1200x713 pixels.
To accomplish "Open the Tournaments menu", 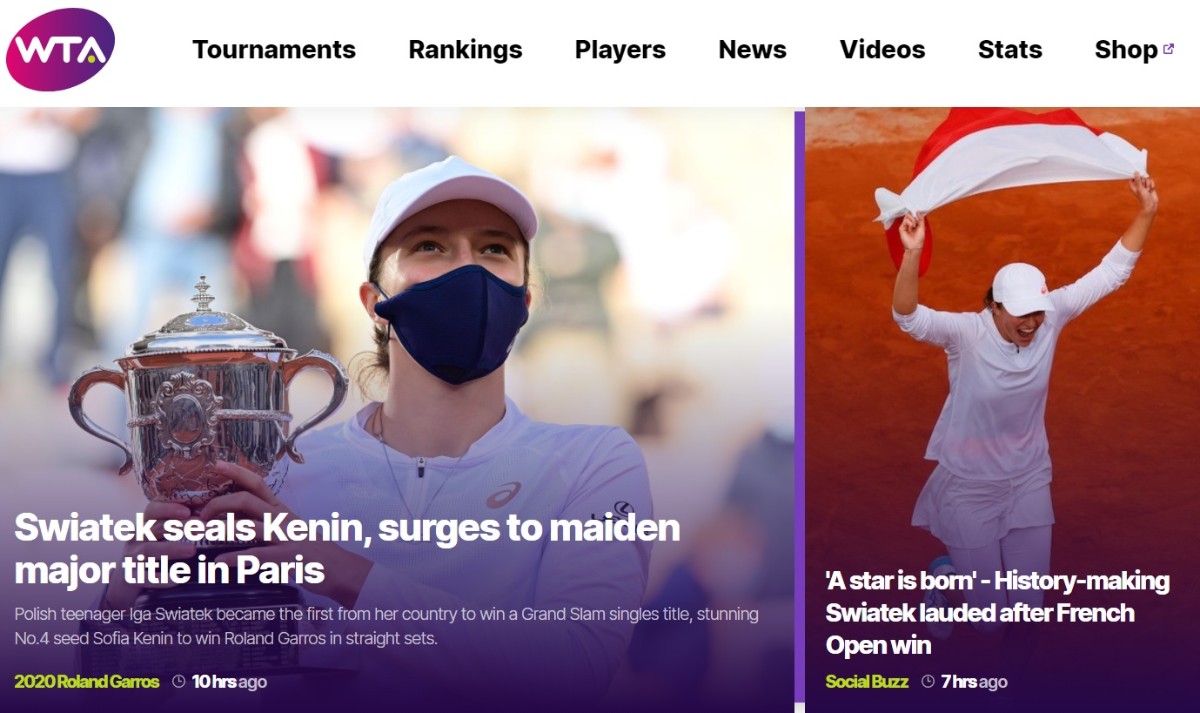I will pyautogui.click(x=274, y=50).
